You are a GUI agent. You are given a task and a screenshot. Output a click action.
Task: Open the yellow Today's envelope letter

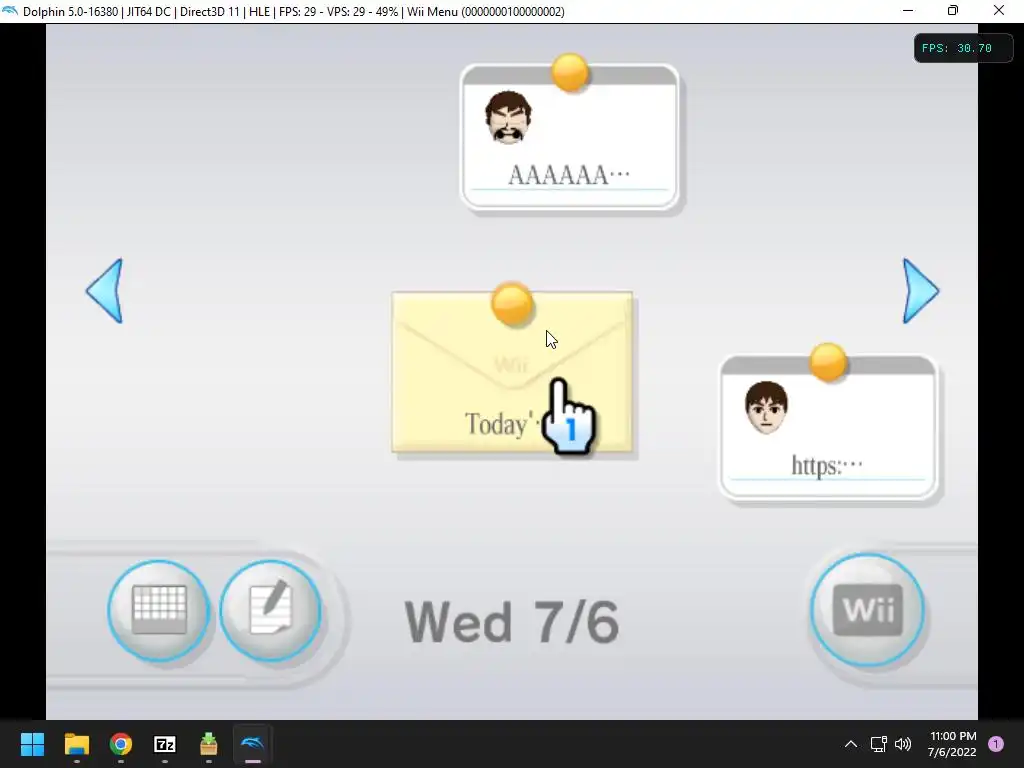click(x=512, y=371)
